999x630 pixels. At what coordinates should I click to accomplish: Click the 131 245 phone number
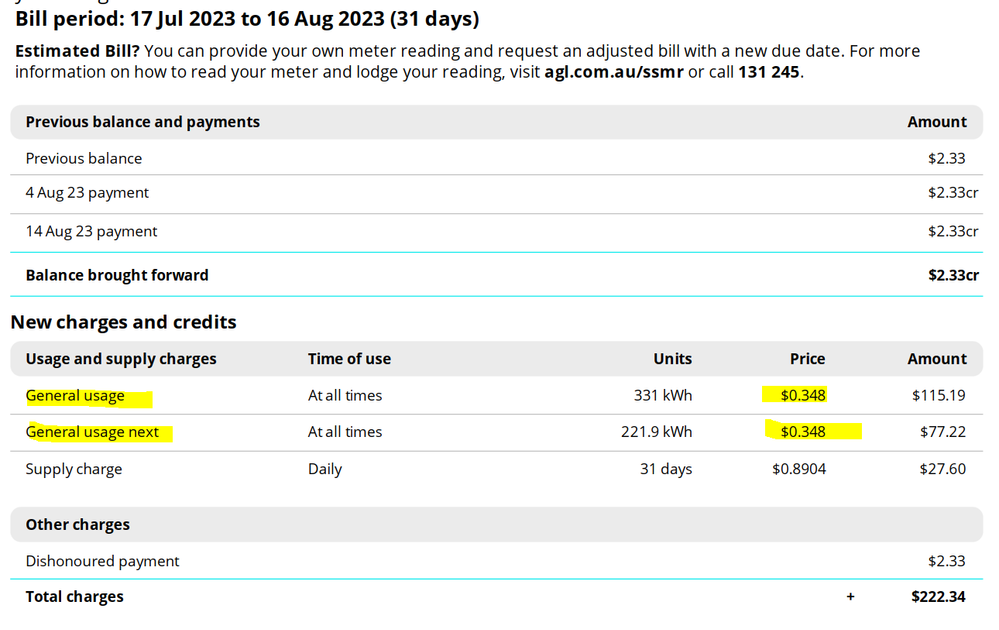pyautogui.click(x=768, y=72)
